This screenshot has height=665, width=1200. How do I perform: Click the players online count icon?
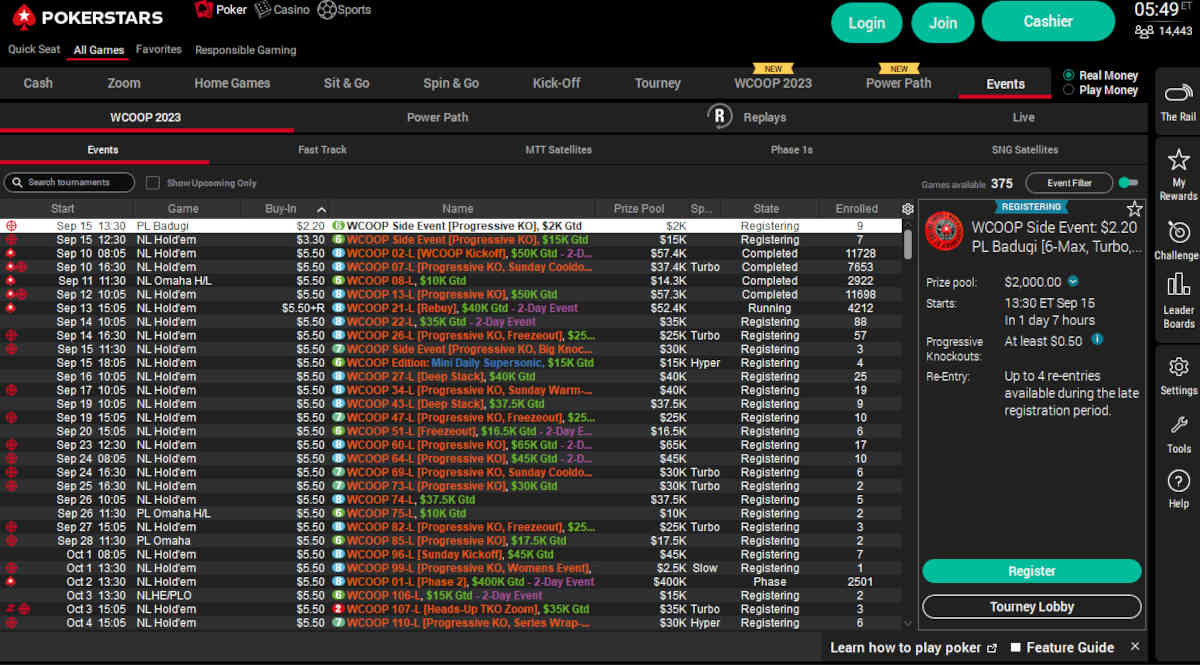pyautogui.click(x=1144, y=31)
